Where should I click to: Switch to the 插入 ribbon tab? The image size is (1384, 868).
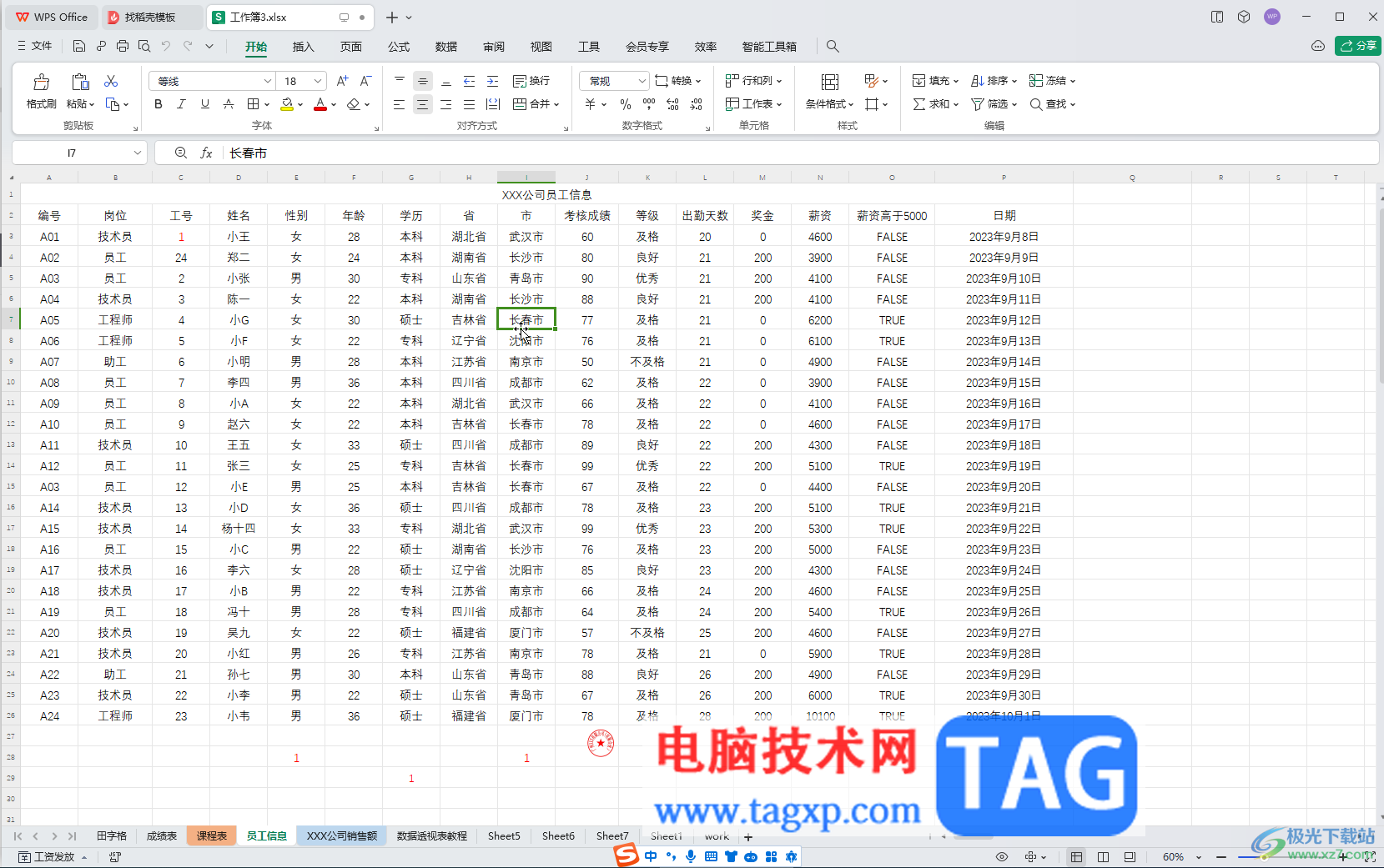tap(303, 47)
